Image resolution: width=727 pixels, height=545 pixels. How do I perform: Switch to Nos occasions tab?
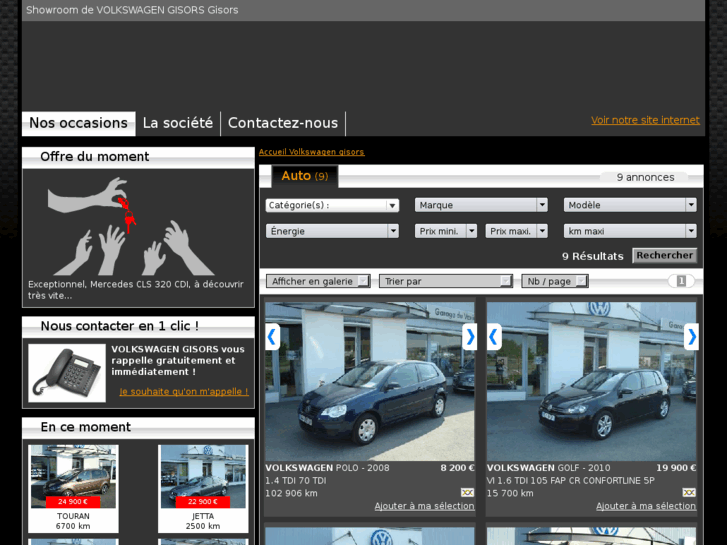[78, 123]
